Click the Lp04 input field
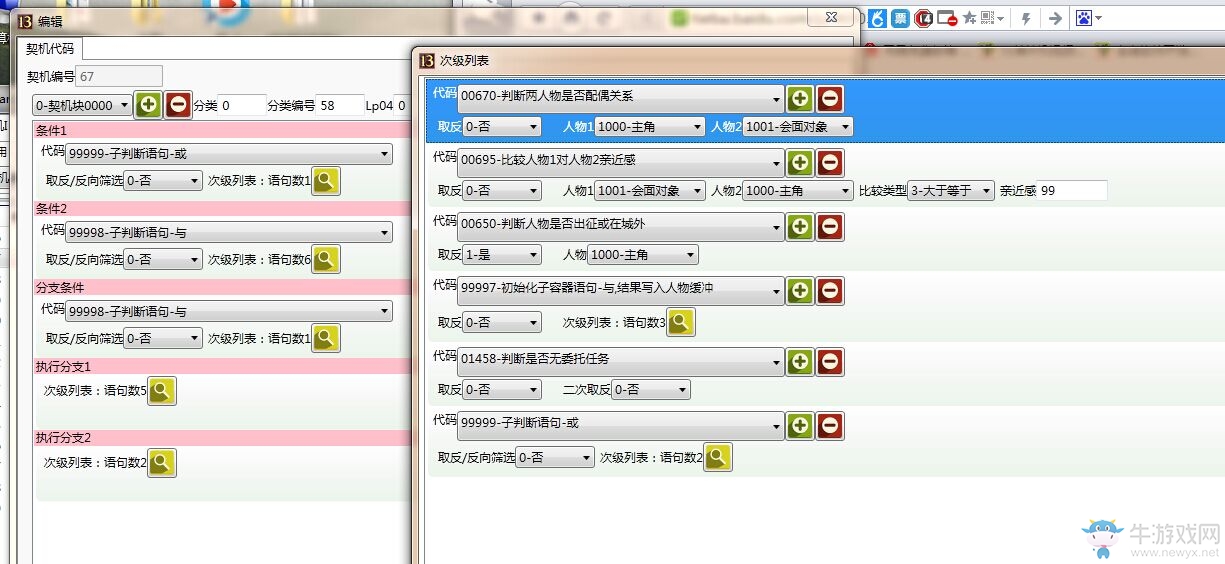This screenshot has height=564, width=1225. pyautogui.click(x=402, y=105)
